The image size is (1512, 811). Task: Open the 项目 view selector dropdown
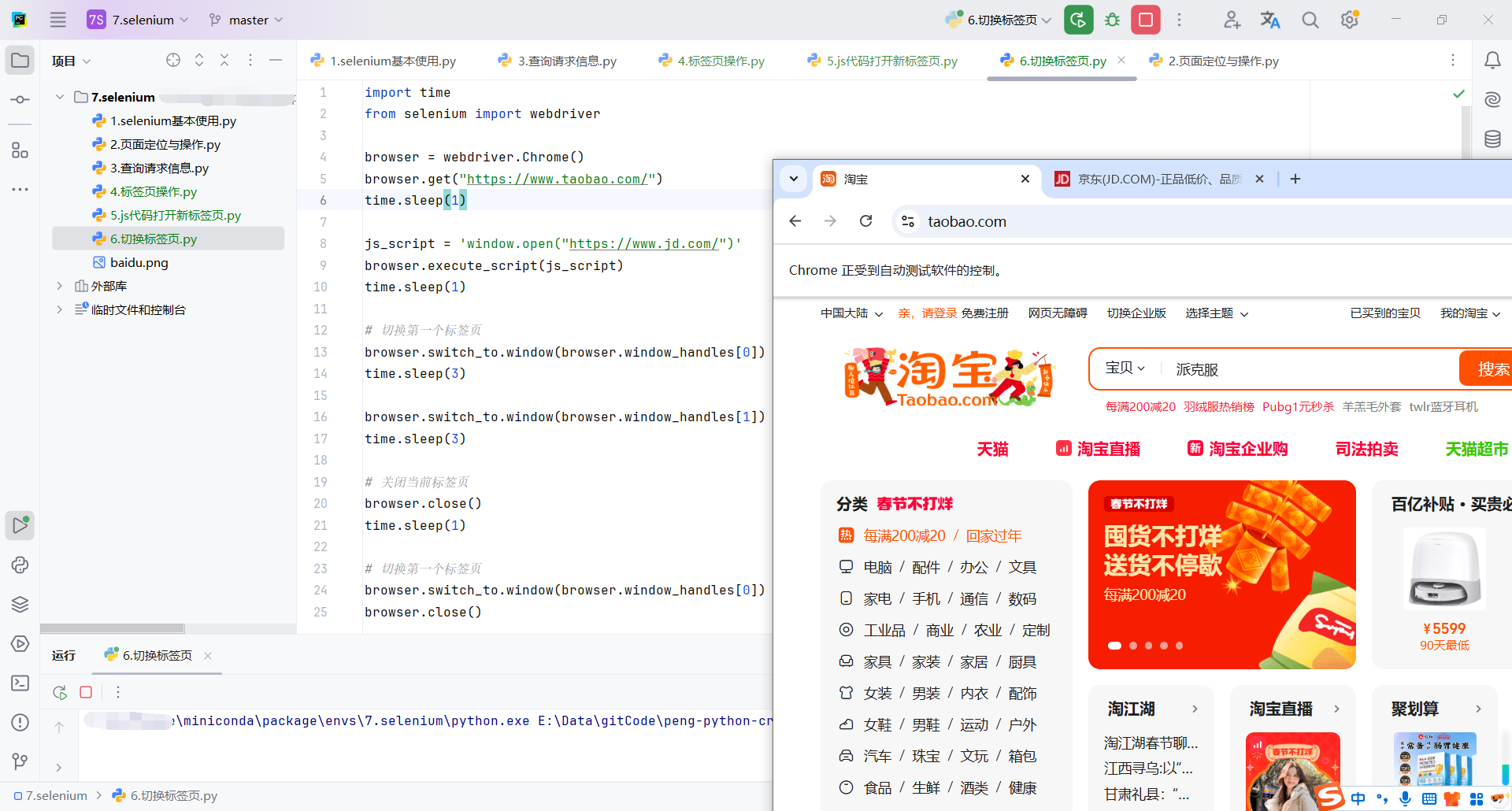tap(71, 61)
